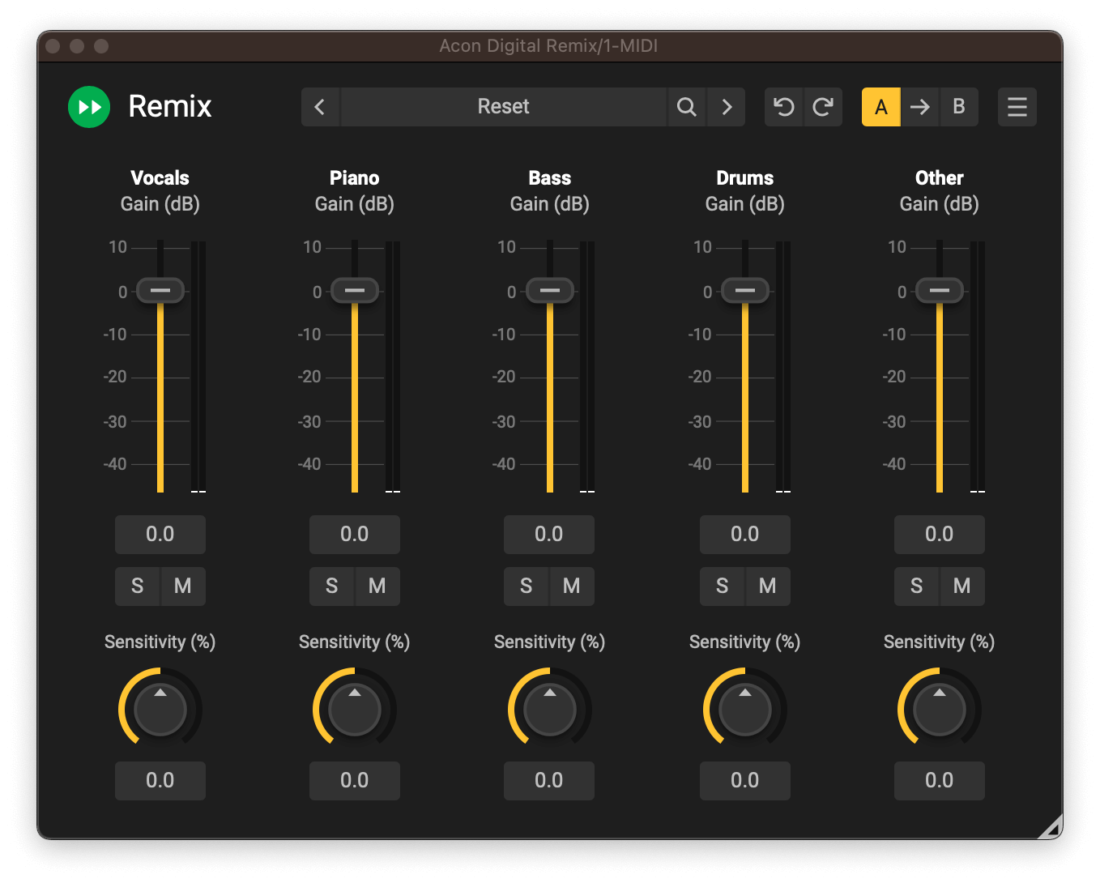This screenshot has width=1100, height=883.
Task: Undo the last change
Action: [x=784, y=107]
